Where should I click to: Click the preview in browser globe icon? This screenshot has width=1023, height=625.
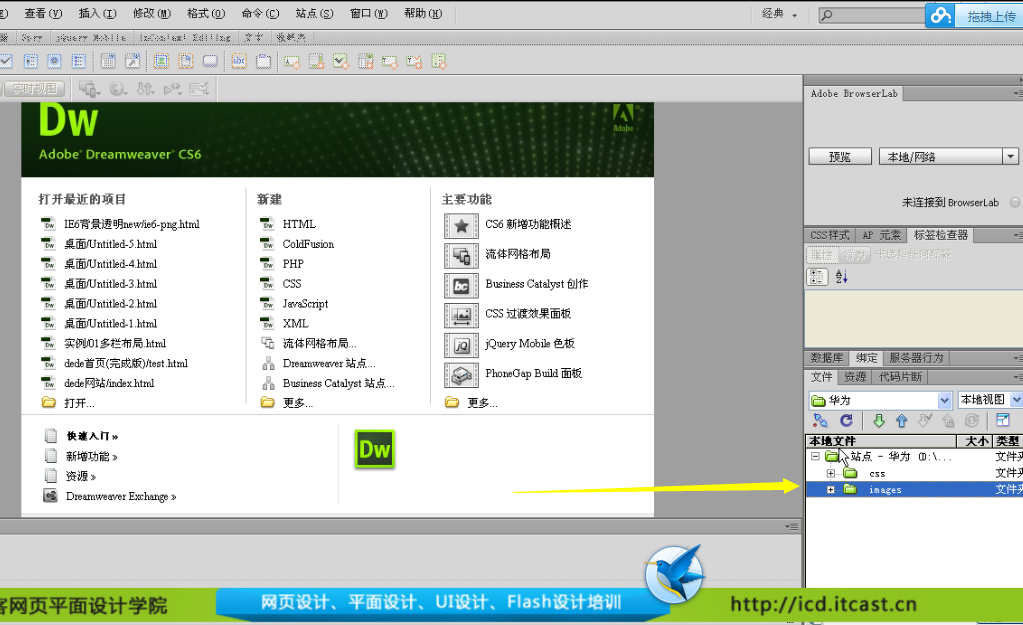tap(118, 89)
